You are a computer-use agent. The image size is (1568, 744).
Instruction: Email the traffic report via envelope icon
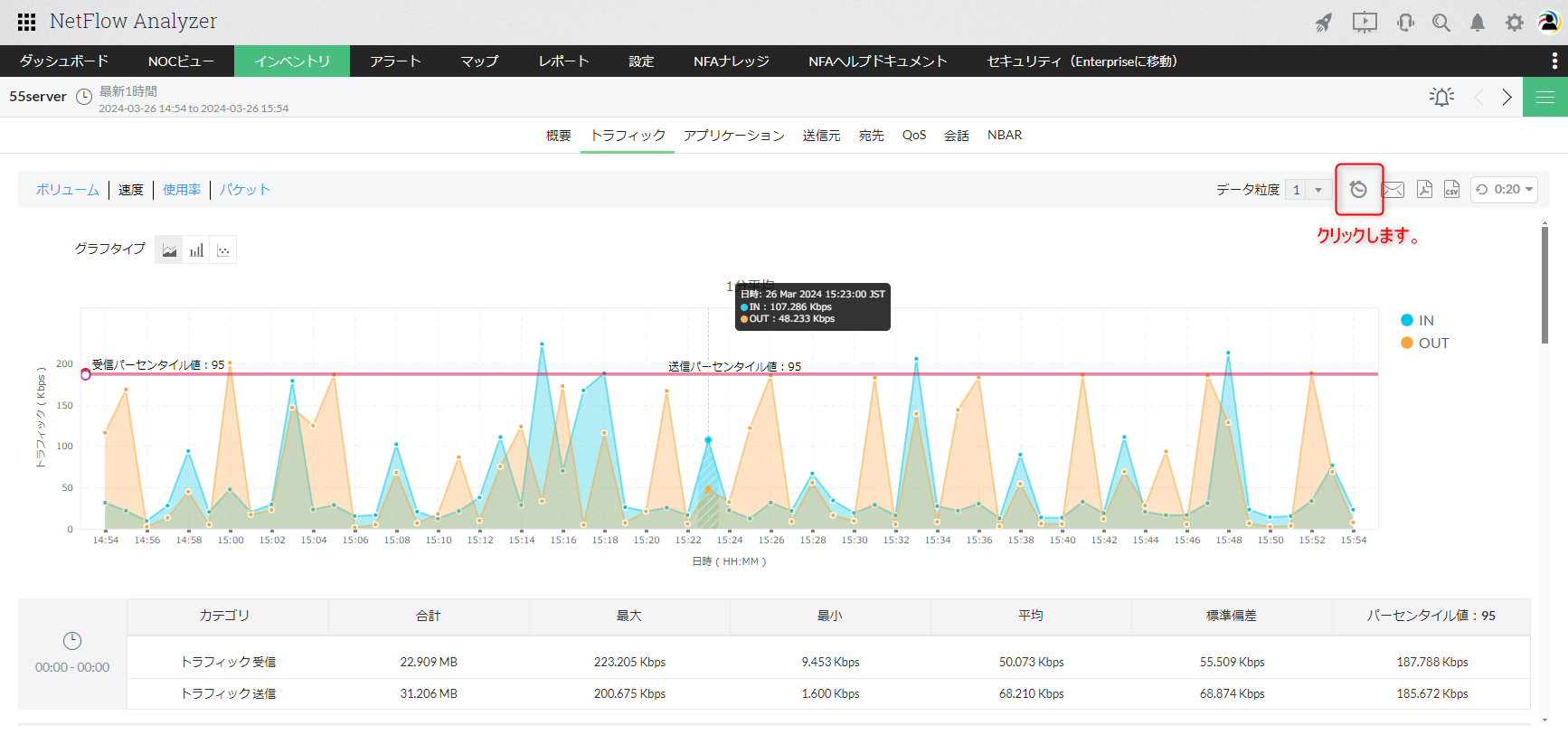[x=1393, y=189]
